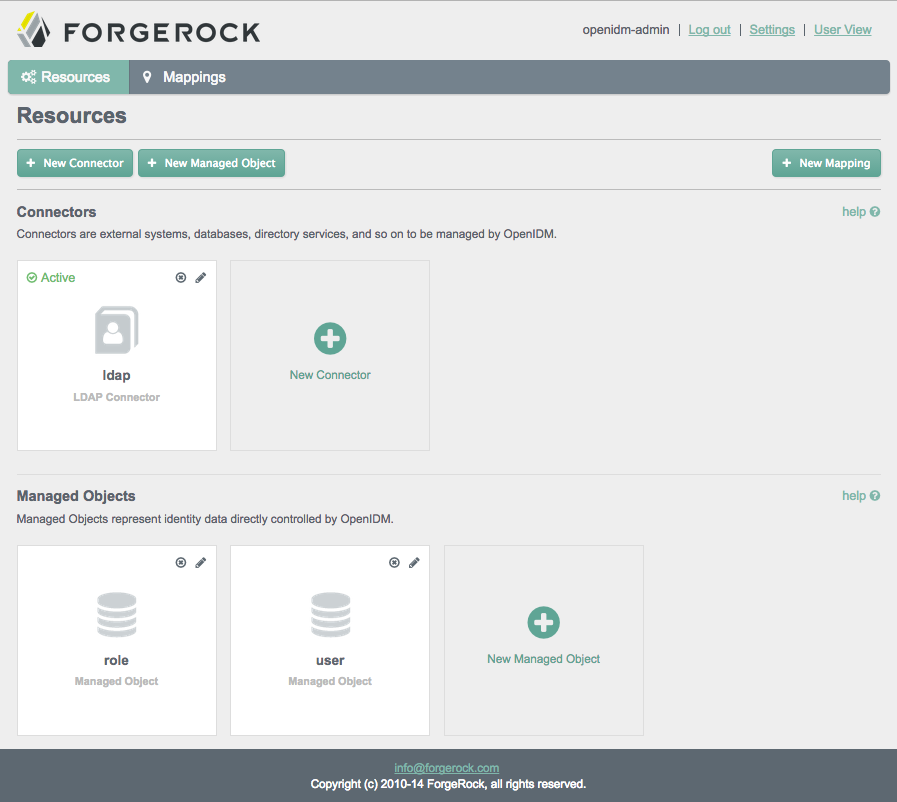The width and height of the screenshot is (897, 802).
Task: Click the Managed Object subtitle under role
Action: pos(117,681)
